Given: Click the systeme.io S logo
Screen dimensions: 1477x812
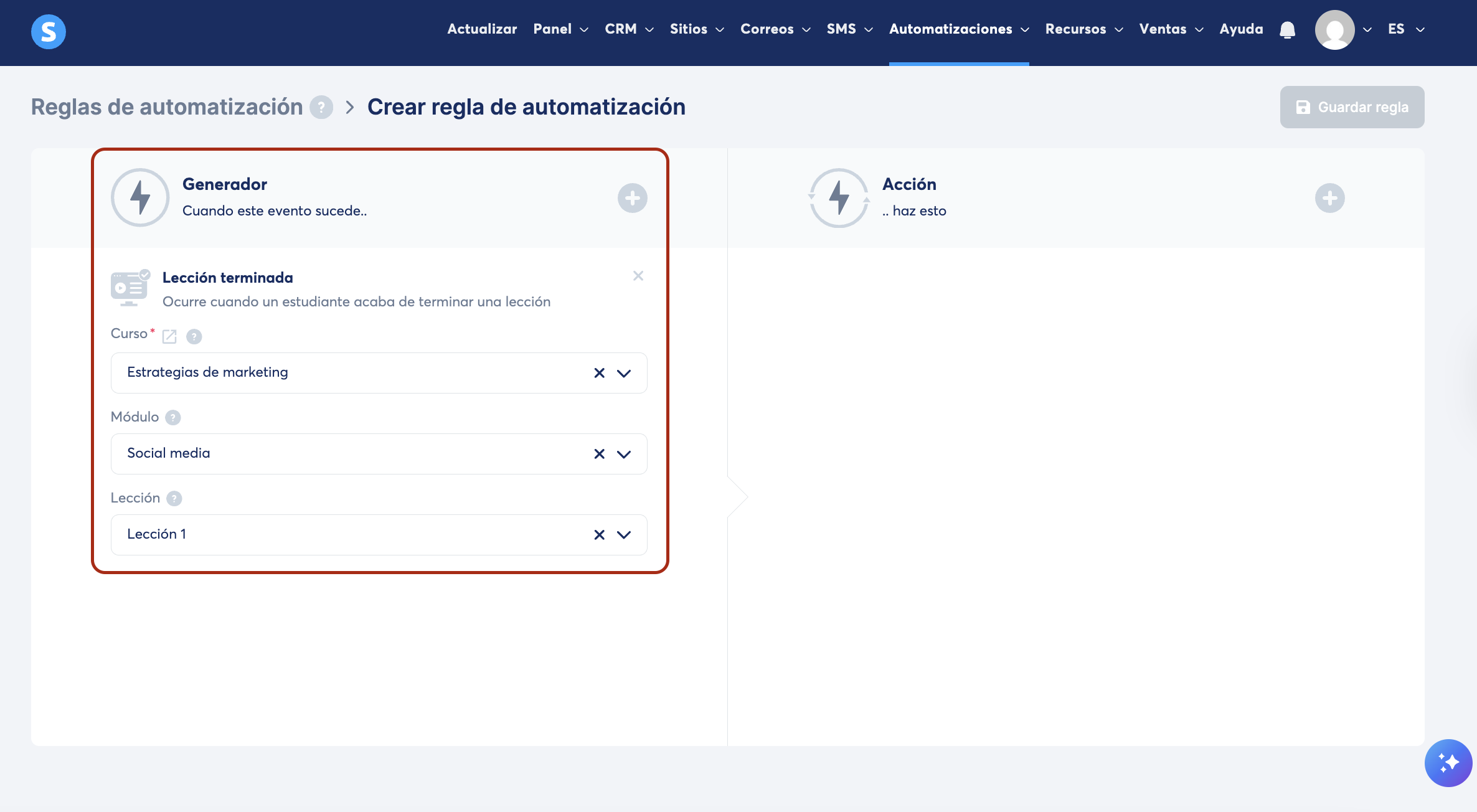Looking at the screenshot, I should point(49,31).
